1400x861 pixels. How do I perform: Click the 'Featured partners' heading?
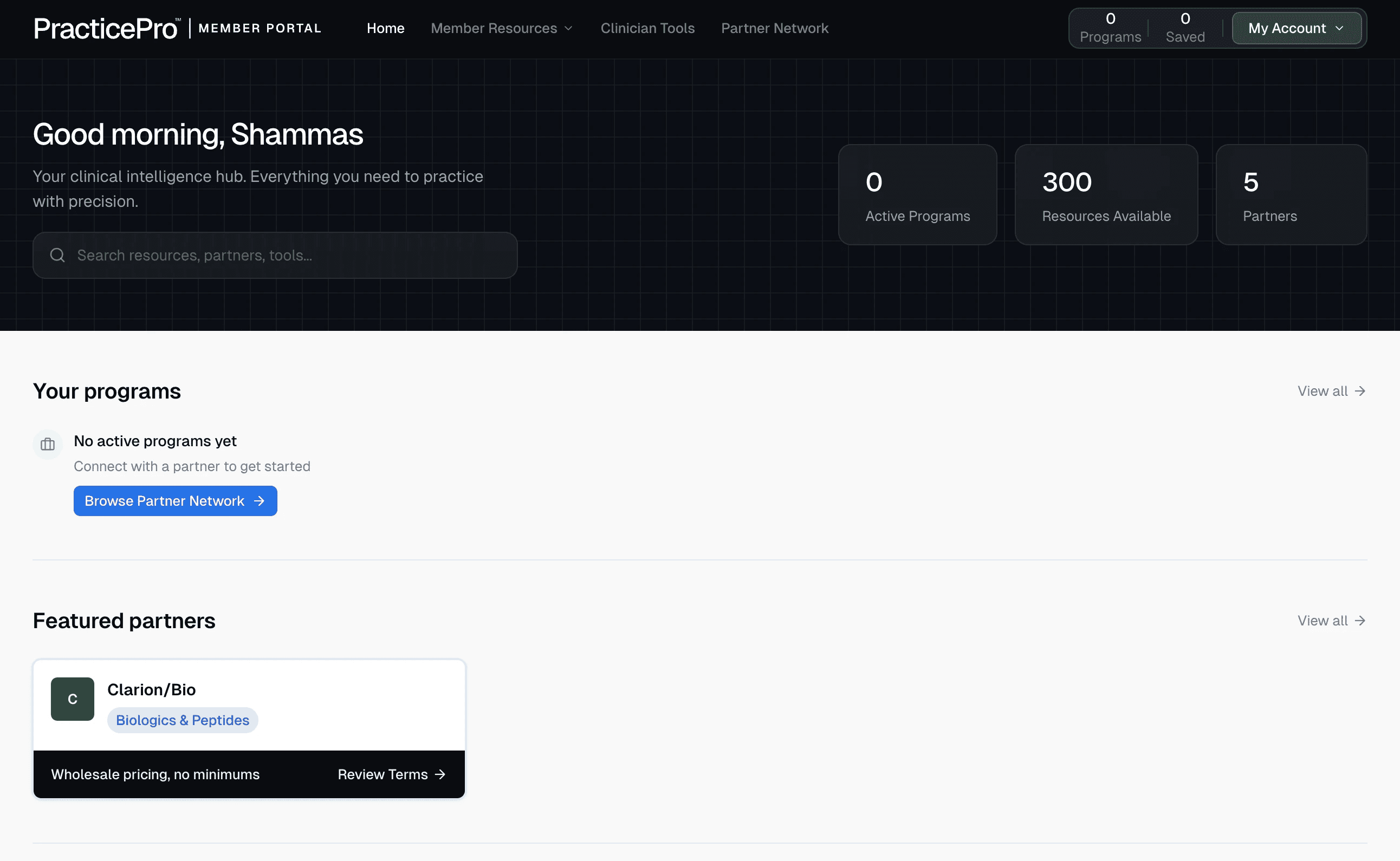124,621
